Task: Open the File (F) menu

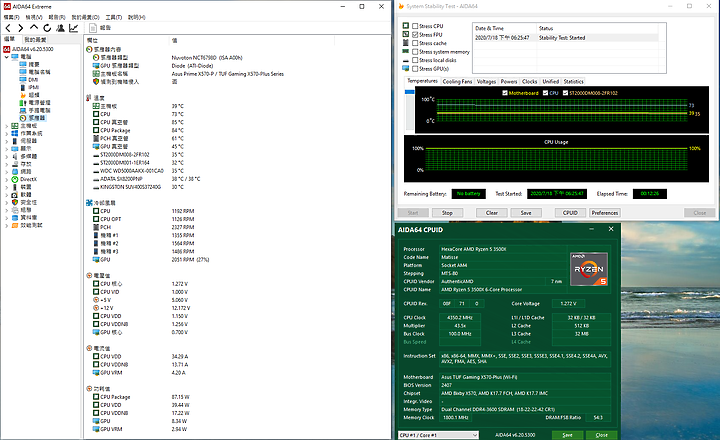Action: click(11, 17)
